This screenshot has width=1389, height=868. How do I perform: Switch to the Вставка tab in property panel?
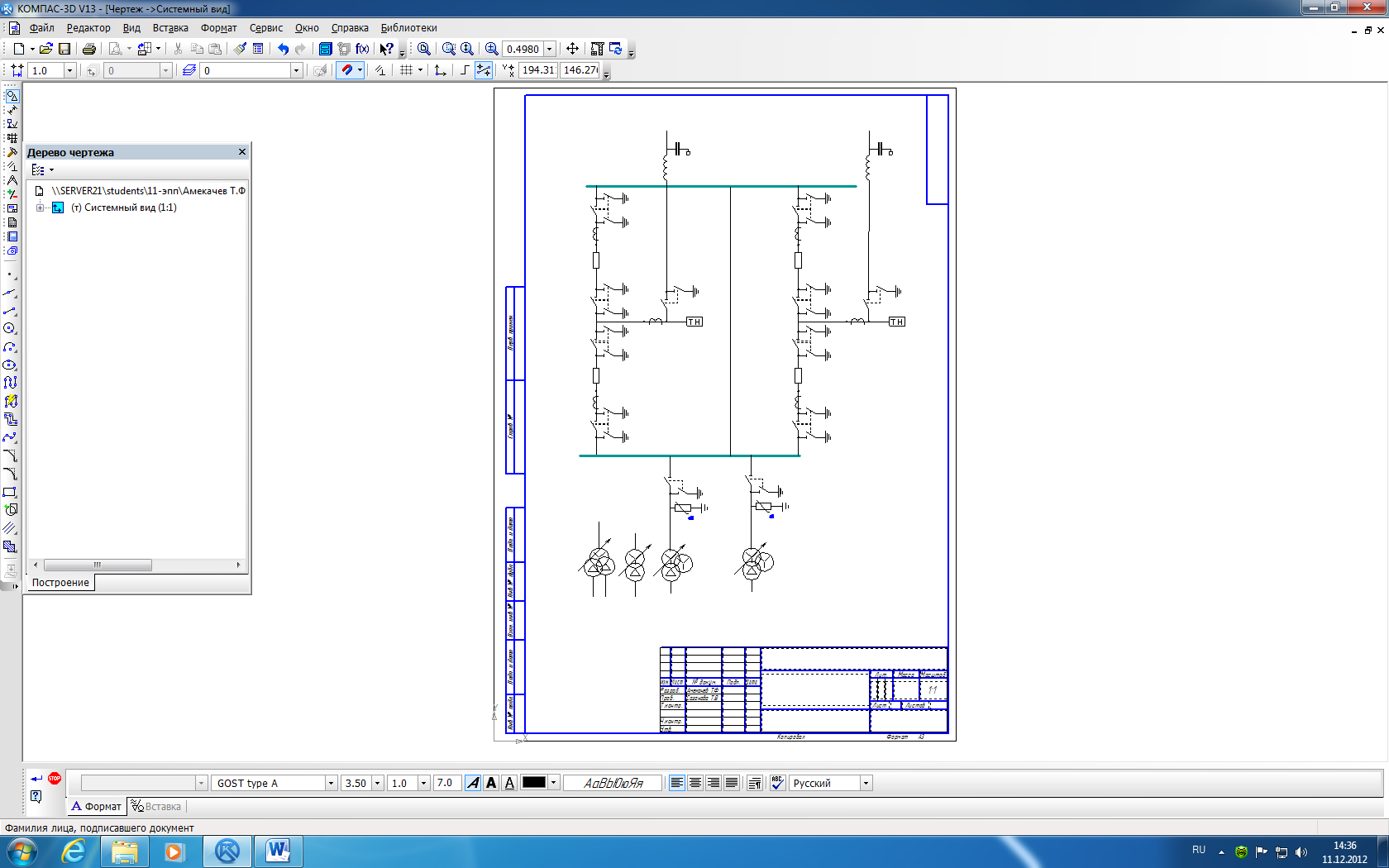(156, 806)
